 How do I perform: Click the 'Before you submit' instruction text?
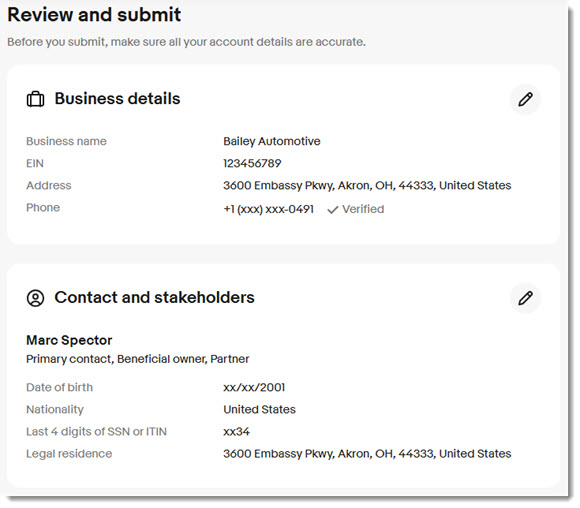tap(186, 42)
